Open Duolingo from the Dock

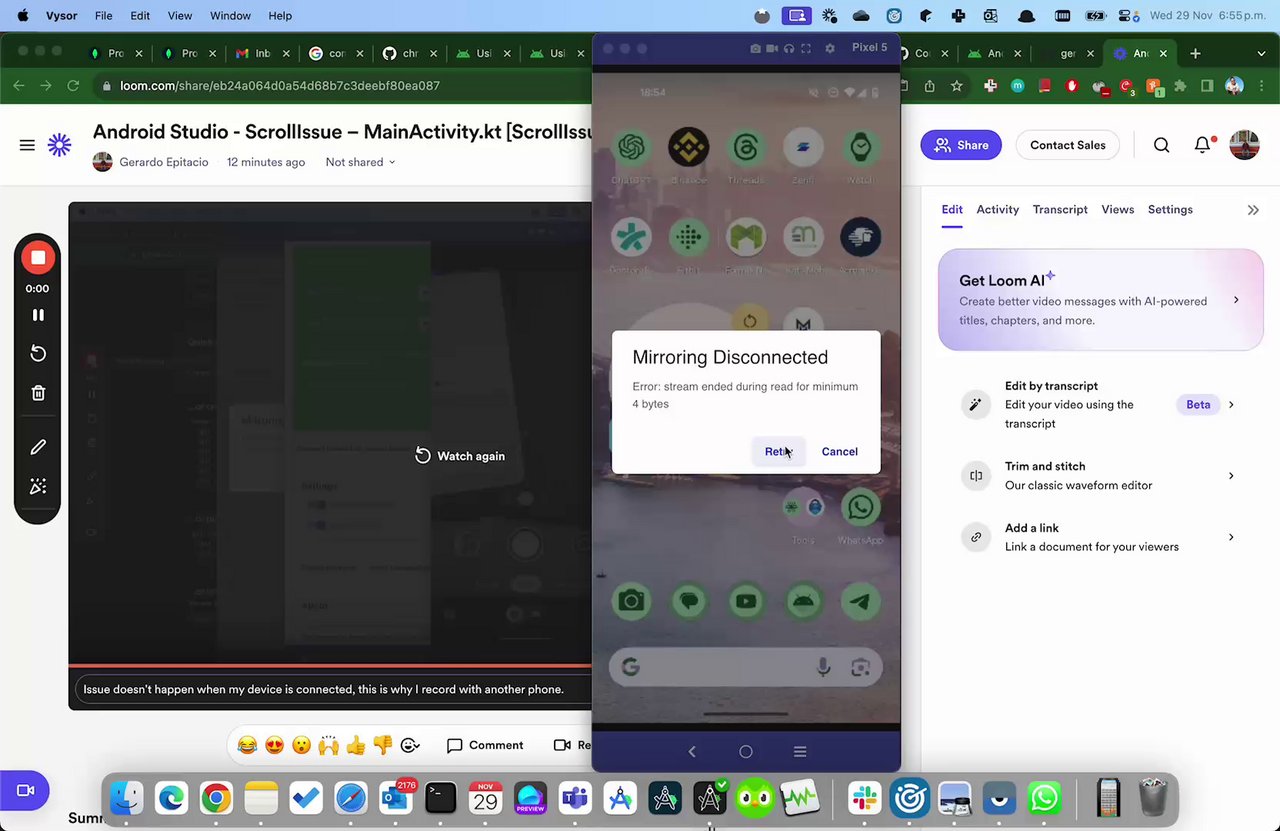point(756,798)
